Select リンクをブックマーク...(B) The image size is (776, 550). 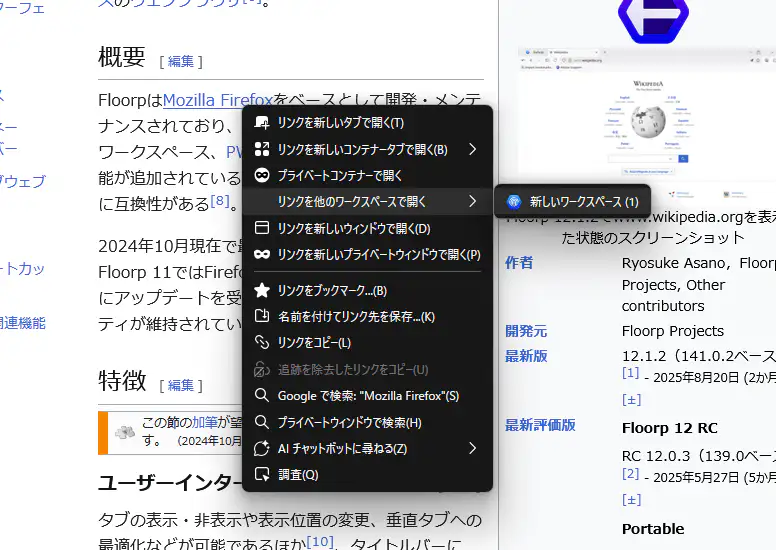(x=367, y=291)
